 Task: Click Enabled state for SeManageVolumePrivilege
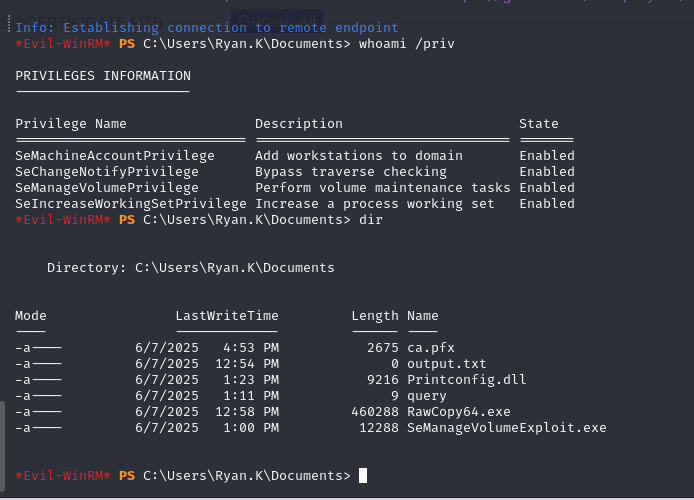(x=547, y=188)
